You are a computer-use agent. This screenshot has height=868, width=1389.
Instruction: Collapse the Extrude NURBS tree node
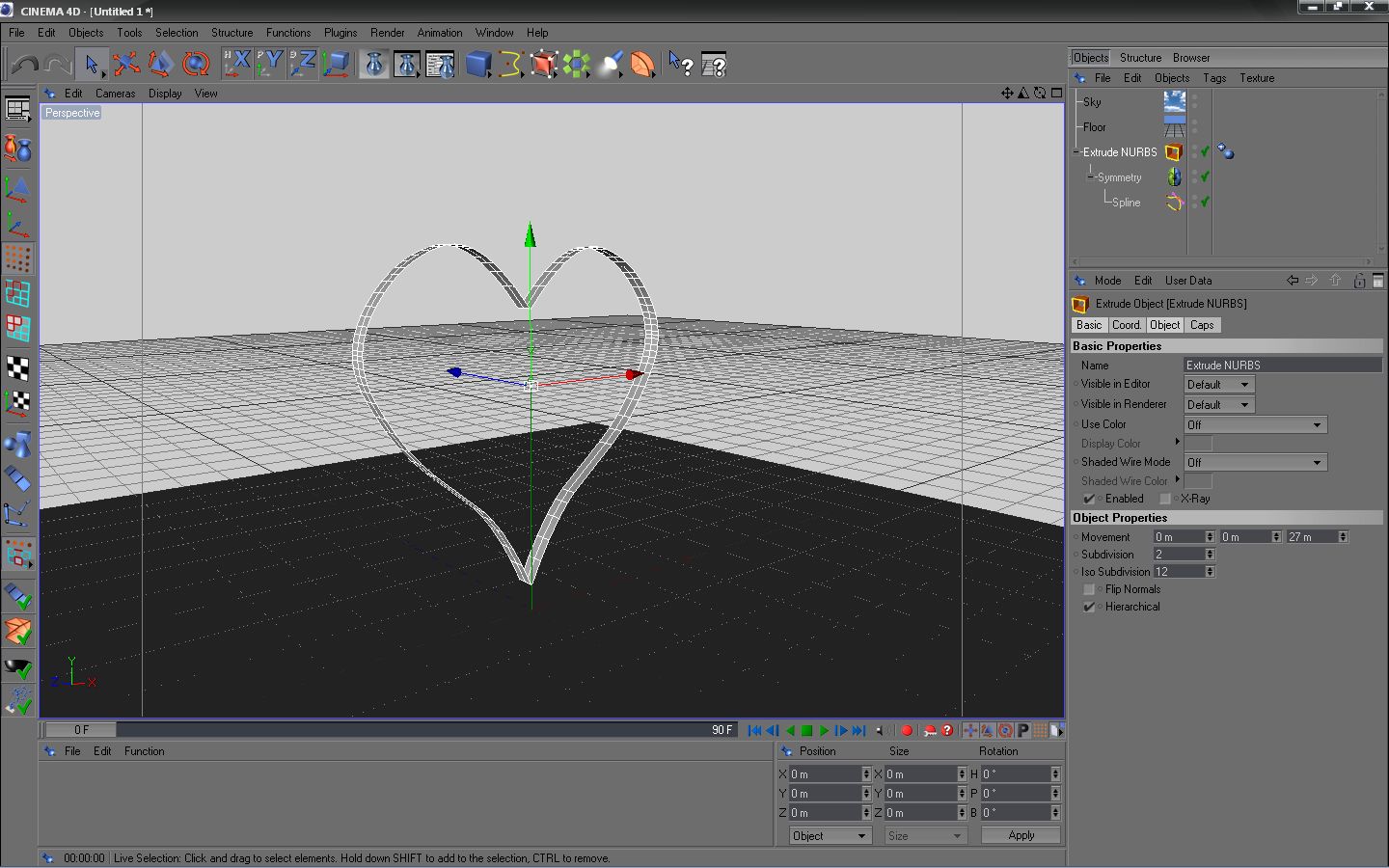[1076, 151]
